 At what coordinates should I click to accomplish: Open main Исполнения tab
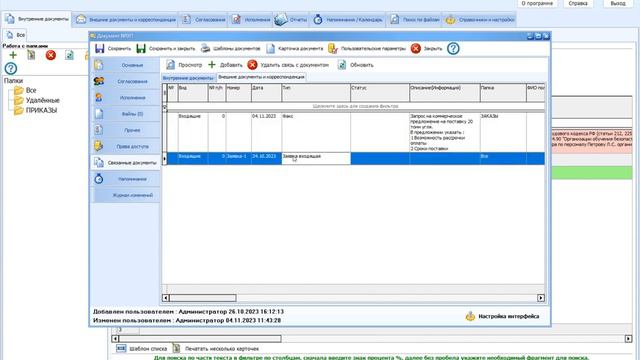click(x=251, y=20)
